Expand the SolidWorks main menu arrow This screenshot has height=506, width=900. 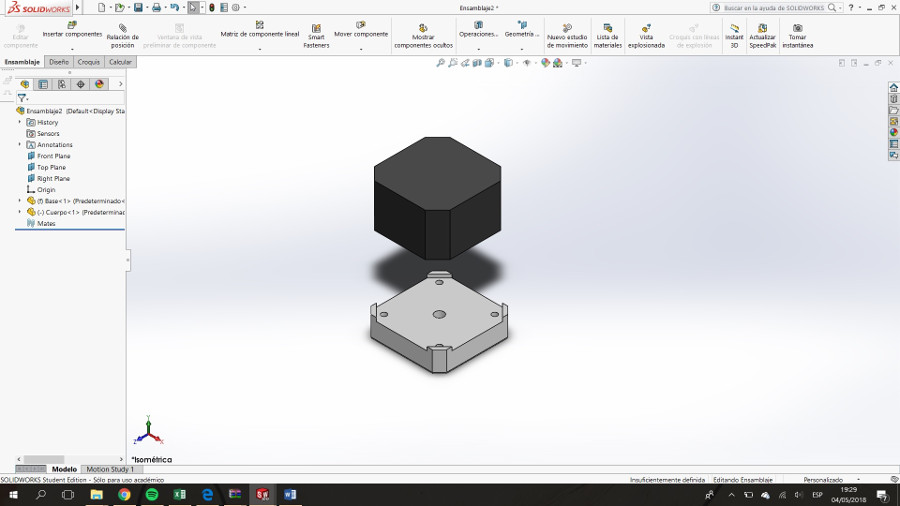(77, 7)
